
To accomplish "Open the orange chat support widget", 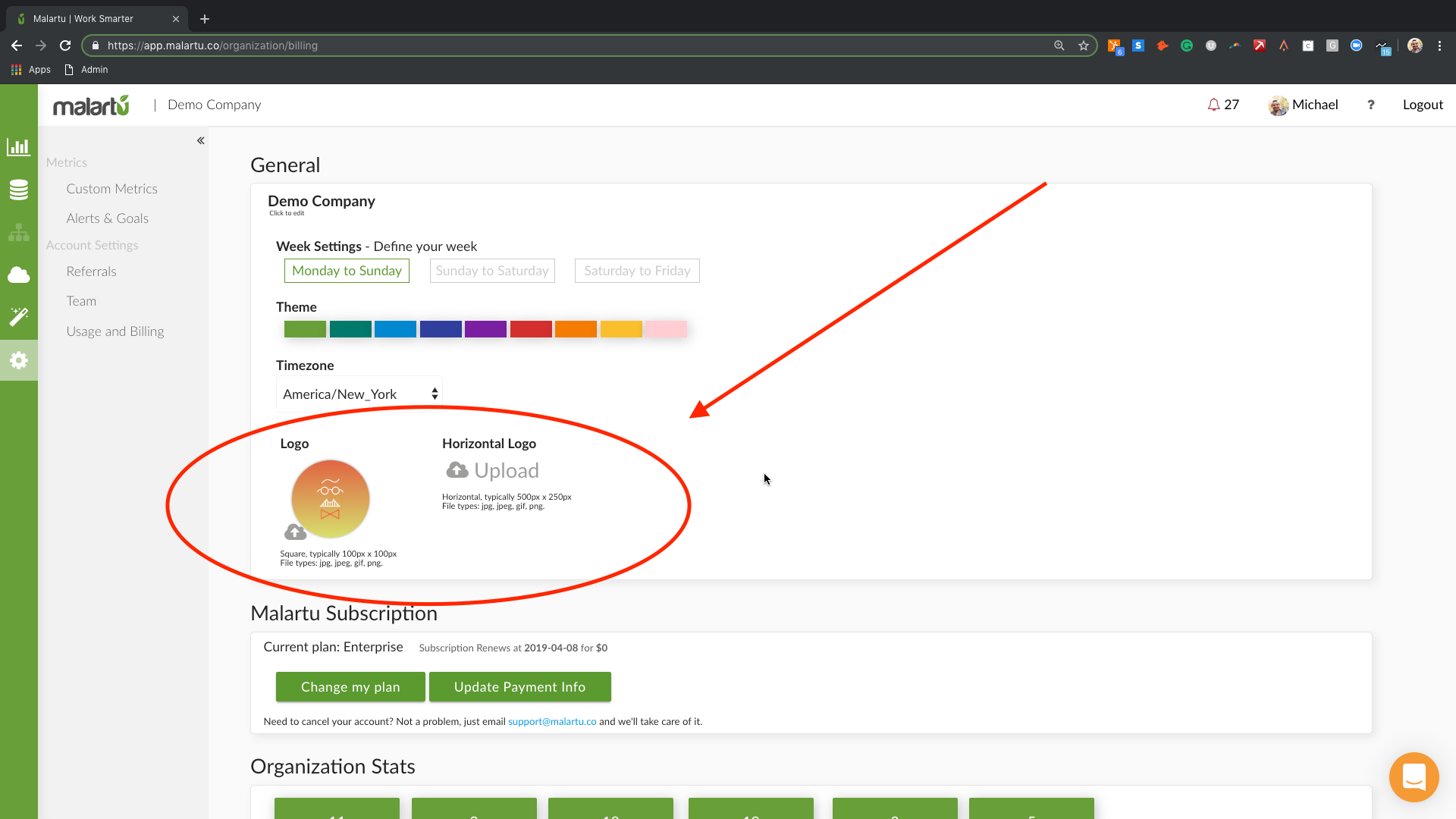I will pos(1414,777).
